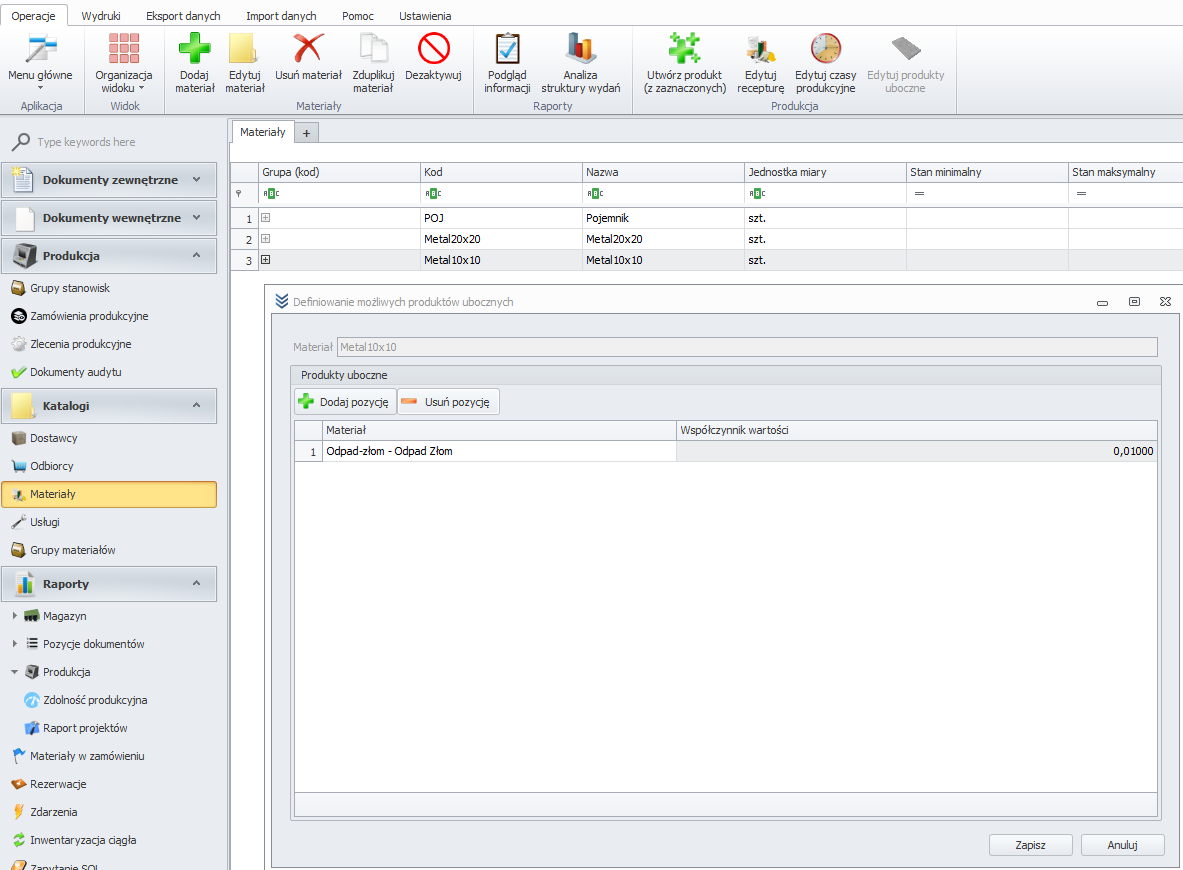Click the Kod filter row cell

(501, 194)
